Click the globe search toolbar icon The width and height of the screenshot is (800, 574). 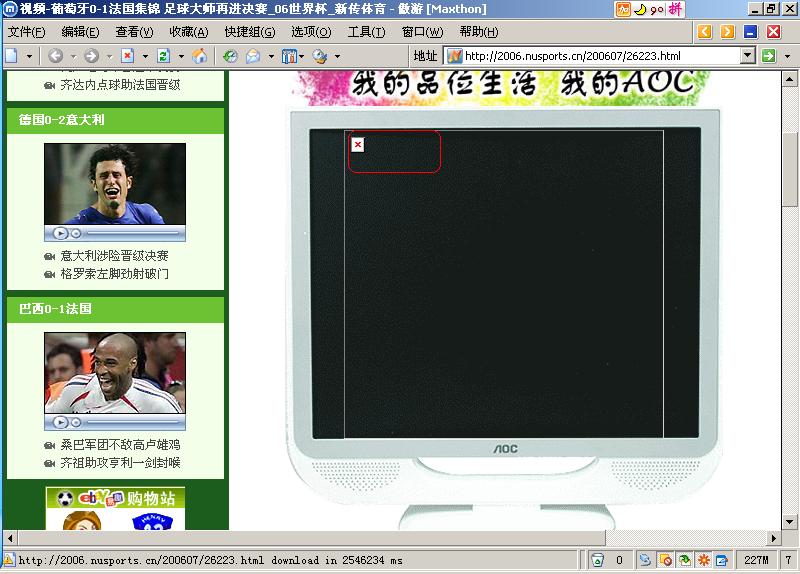(320, 56)
